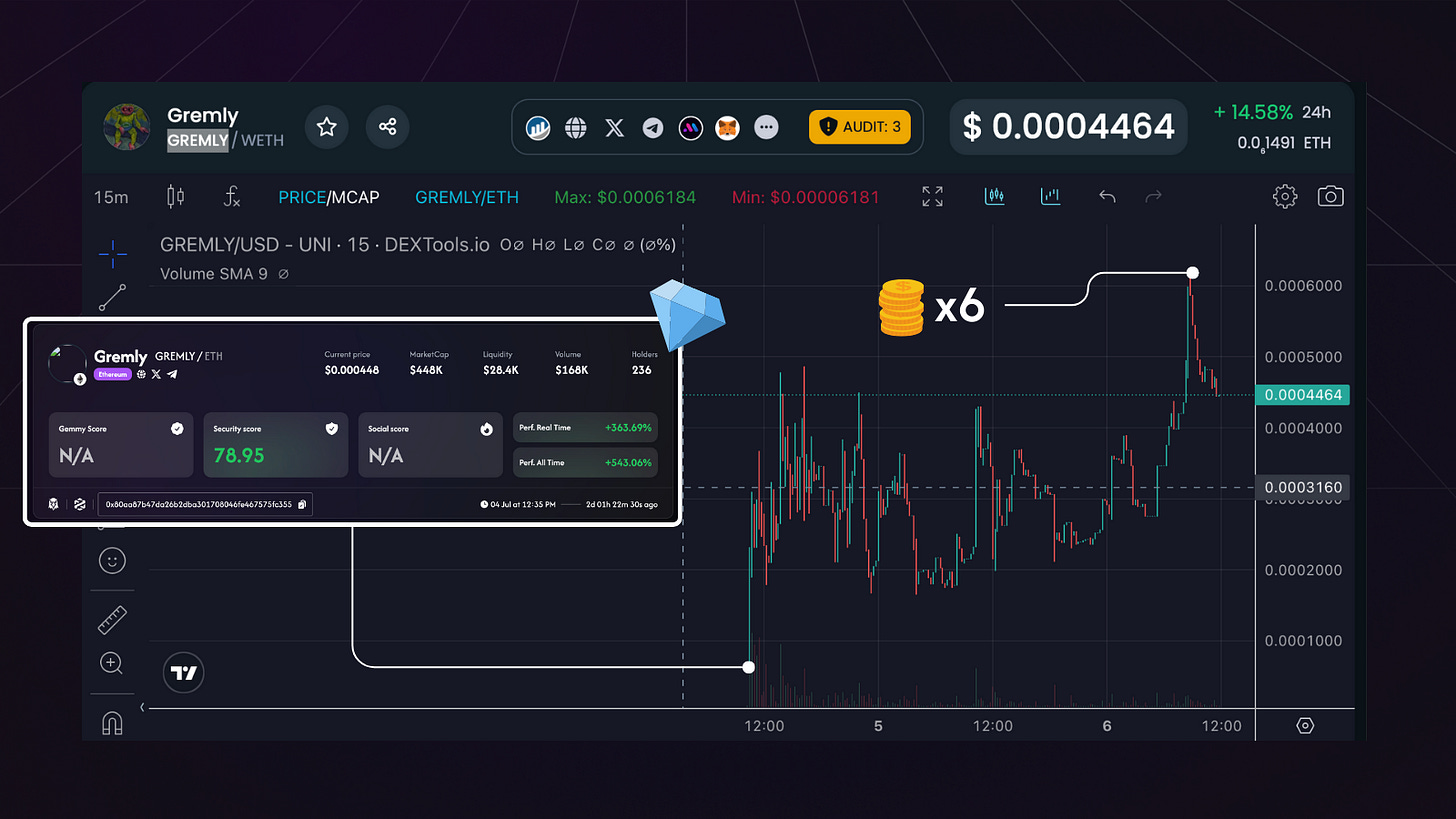Click the AUDIT: 3 badge
1456x819 pixels.
click(x=860, y=127)
